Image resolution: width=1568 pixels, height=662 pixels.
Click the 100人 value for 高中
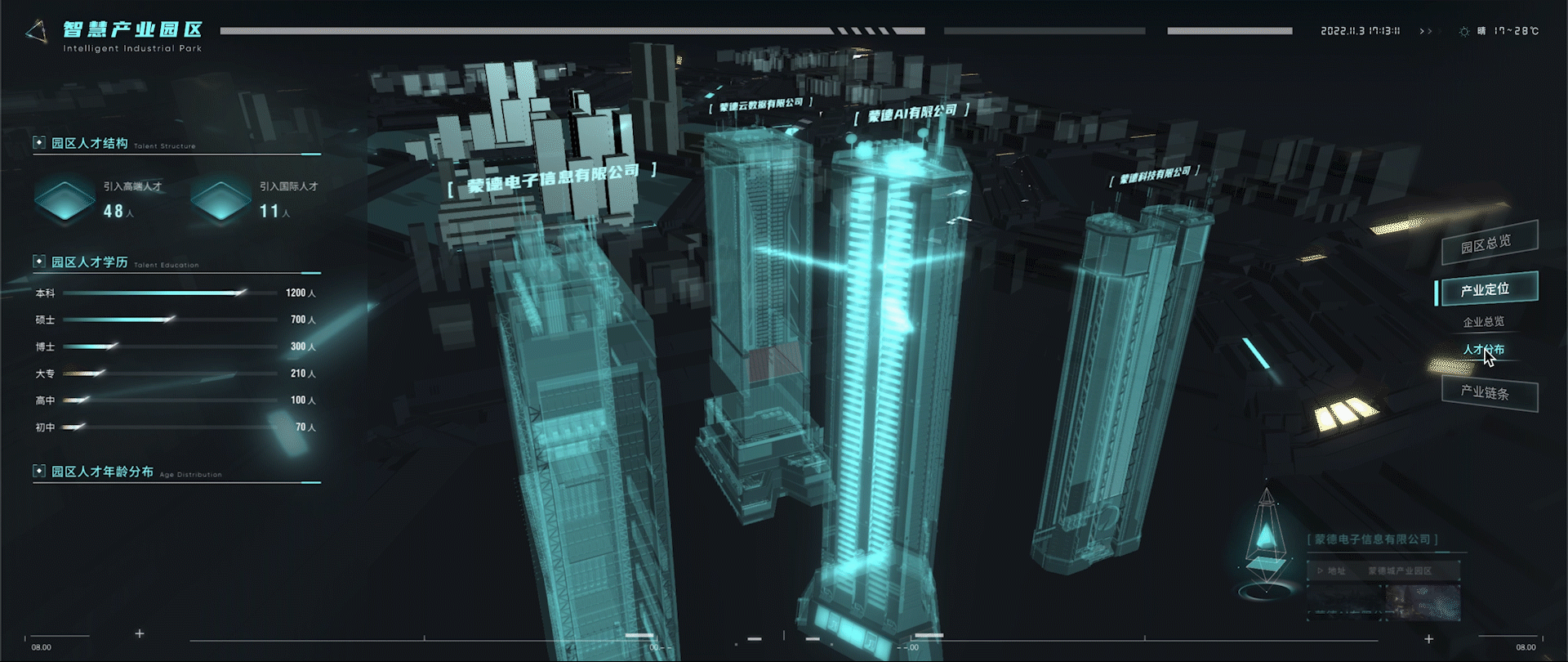coord(303,400)
